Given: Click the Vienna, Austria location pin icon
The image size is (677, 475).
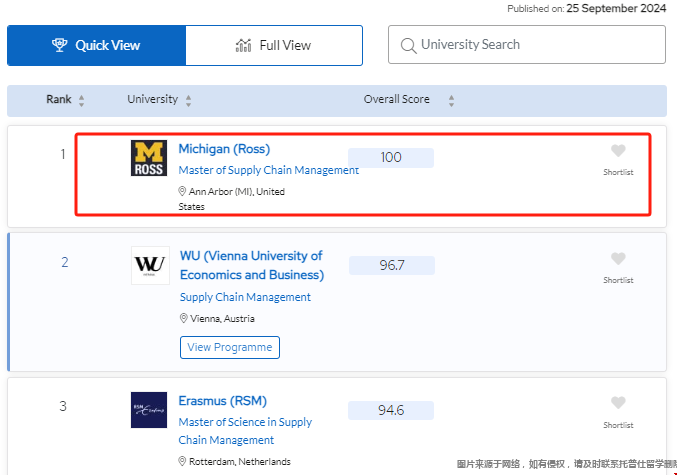Looking at the screenshot, I should pyautogui.click(x=183, y=318).
